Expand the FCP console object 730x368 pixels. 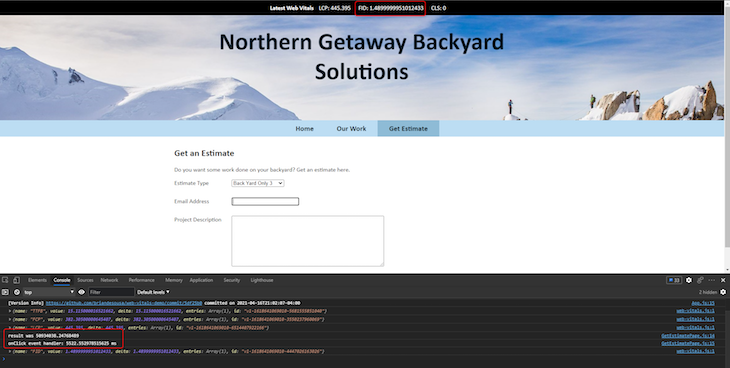(10, 320)
